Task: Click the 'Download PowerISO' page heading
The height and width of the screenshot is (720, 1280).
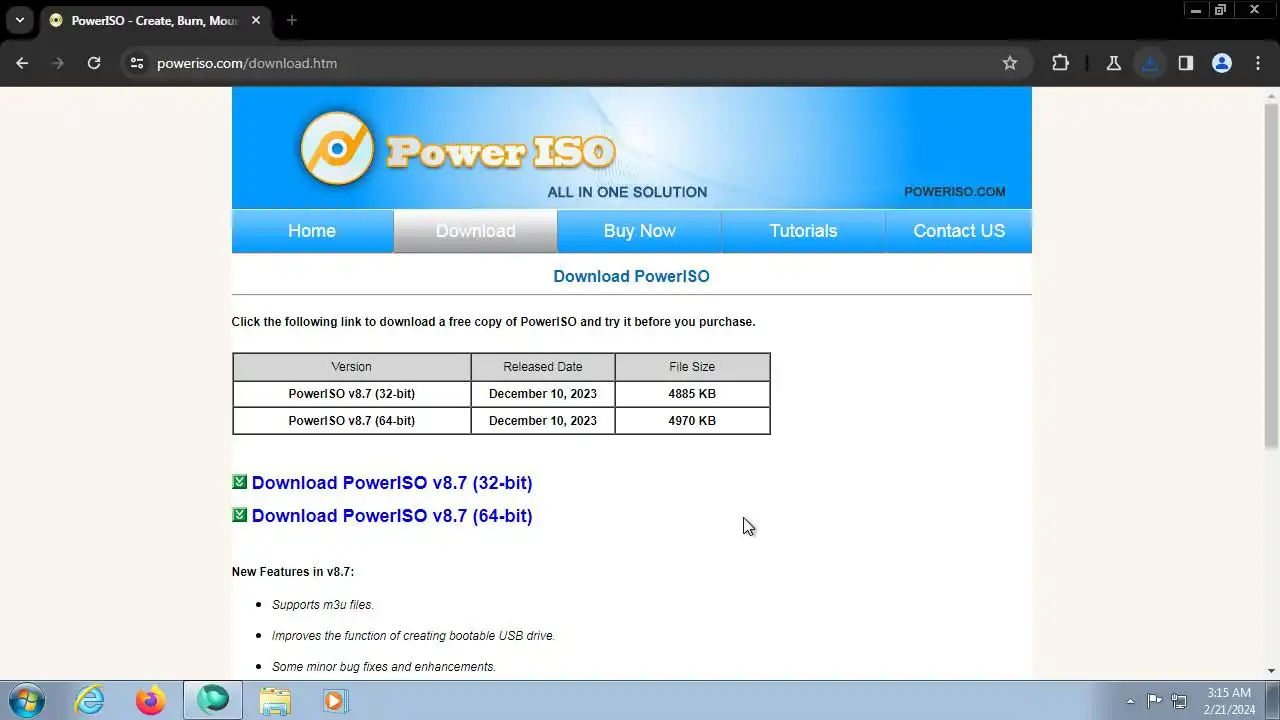Action: click(x=631, y=277)
